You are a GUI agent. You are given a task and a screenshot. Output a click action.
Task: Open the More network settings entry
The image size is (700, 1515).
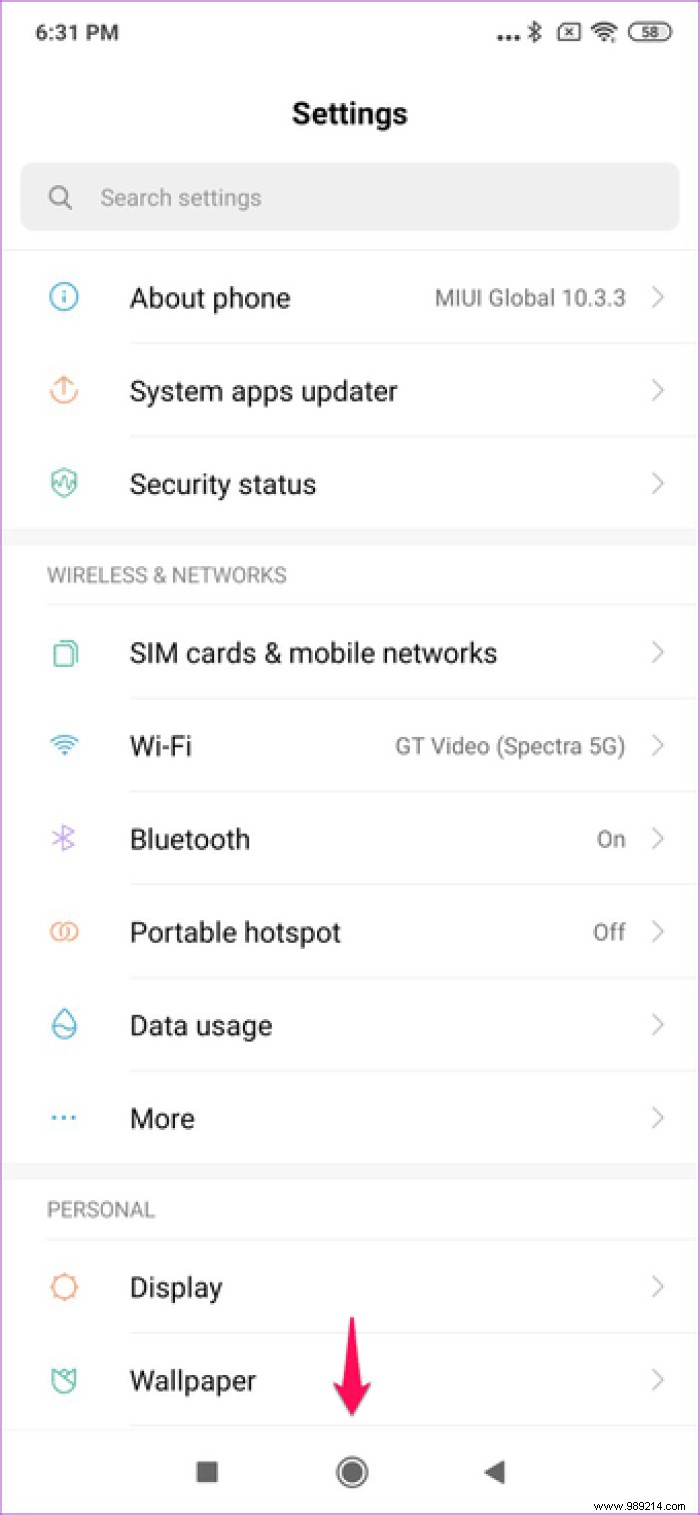[x=350, y=1118]
